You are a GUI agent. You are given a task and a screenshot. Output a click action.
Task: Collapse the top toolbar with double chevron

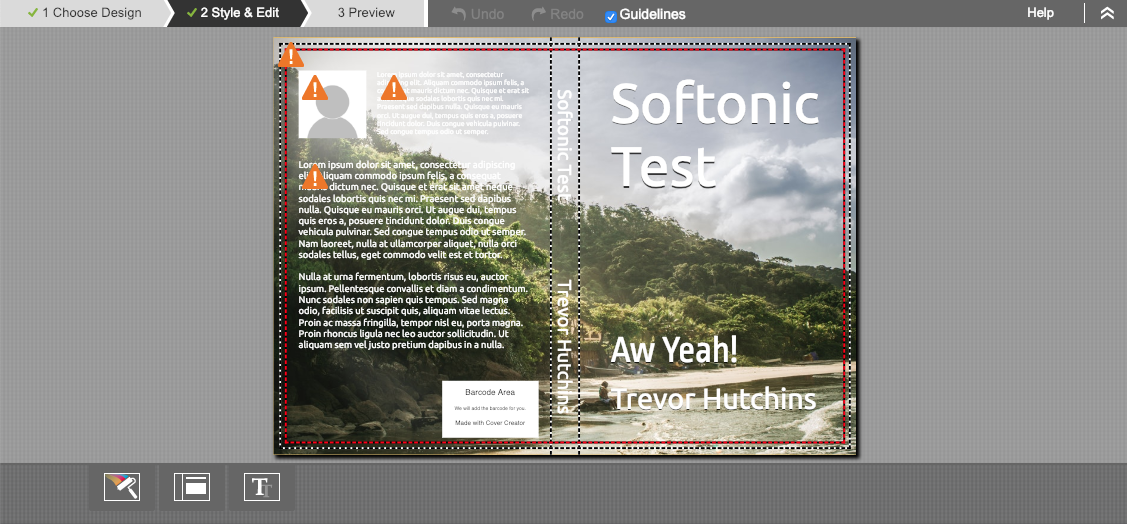[1106, 13]
